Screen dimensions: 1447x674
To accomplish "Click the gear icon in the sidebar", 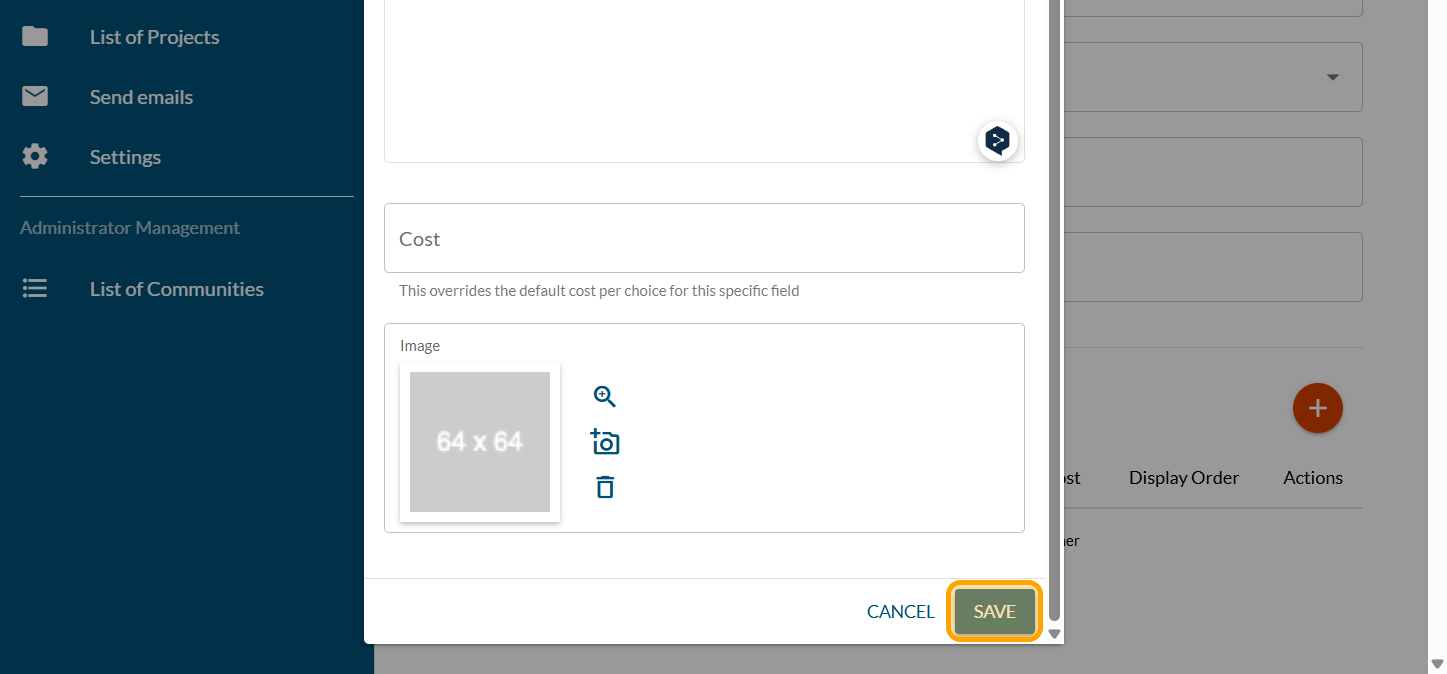I will click(x=35, y=157).
